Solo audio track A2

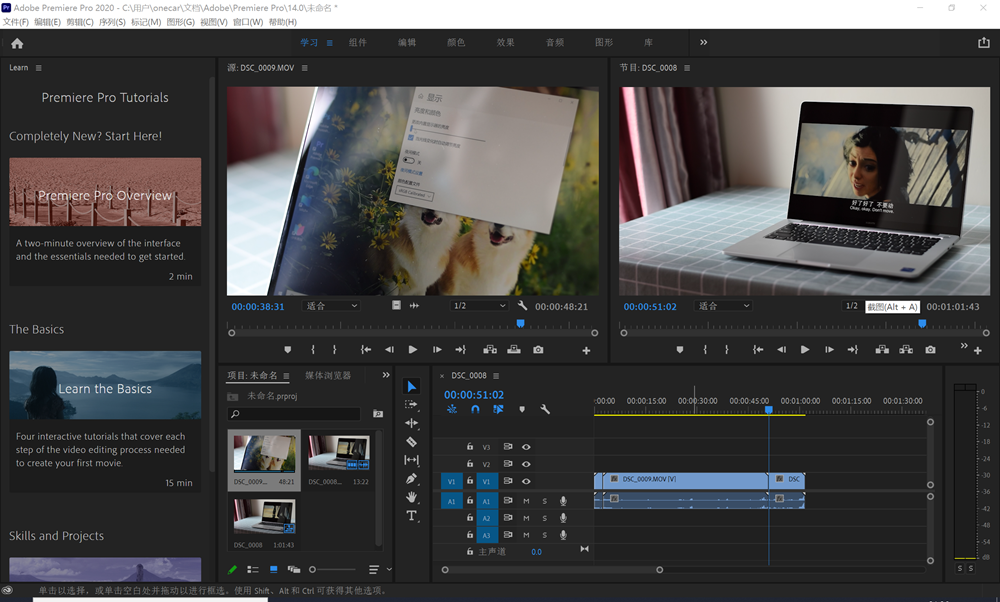(545, 518)
